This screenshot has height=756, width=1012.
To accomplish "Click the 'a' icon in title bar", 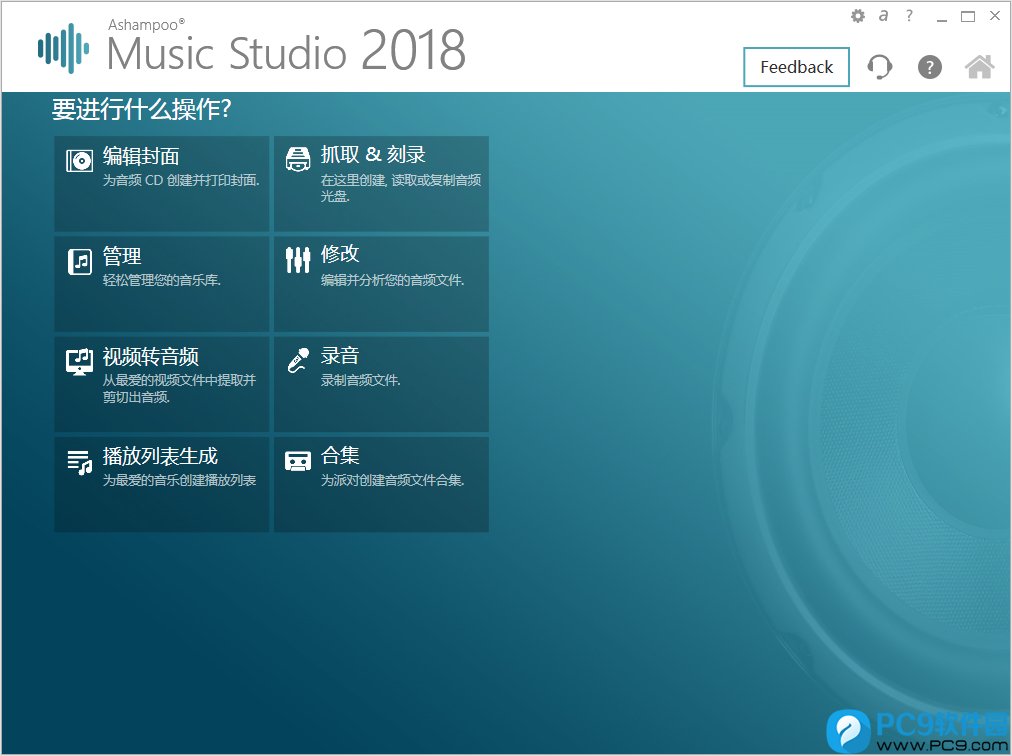I will pyautogui.click(x=884, y=15).
